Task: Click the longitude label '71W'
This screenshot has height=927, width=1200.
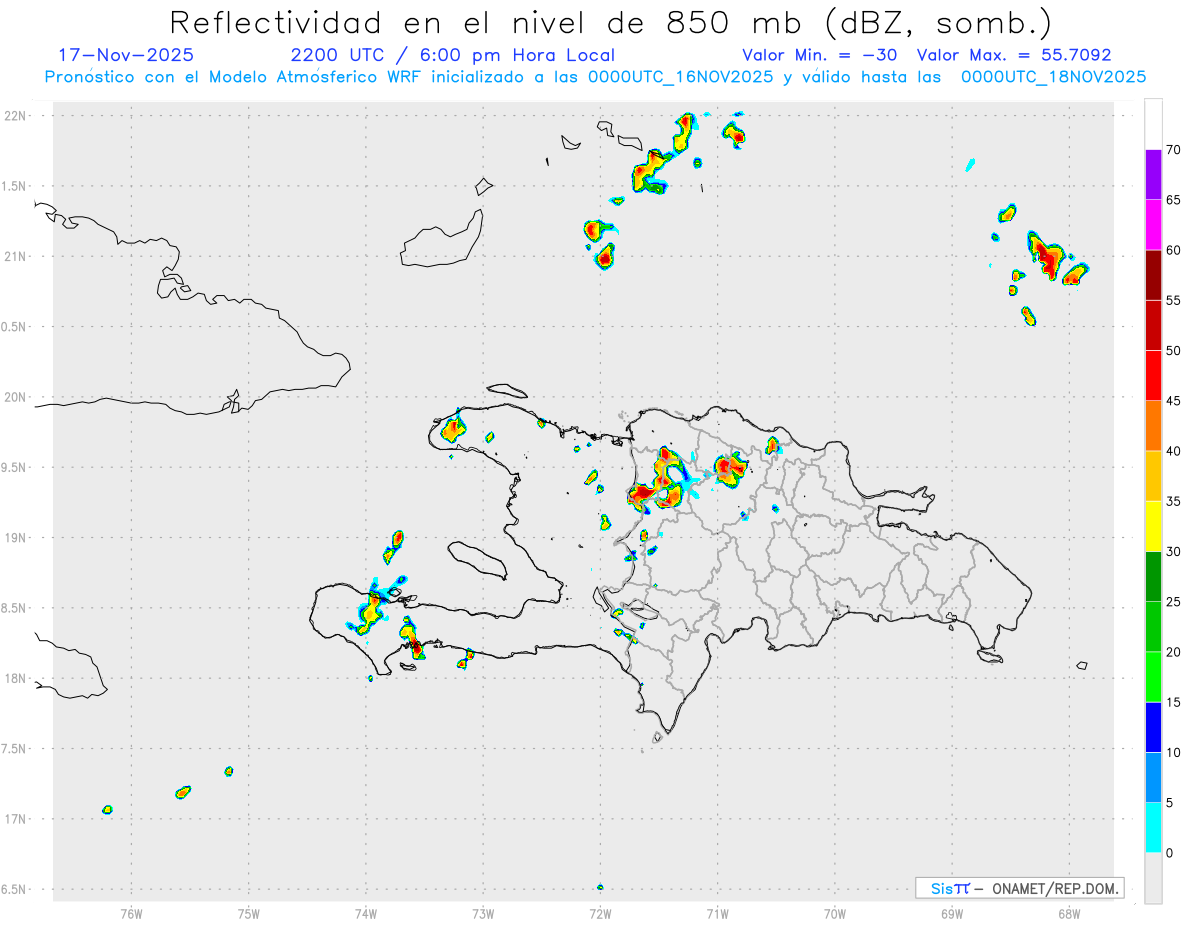Action: pos(717,912)
